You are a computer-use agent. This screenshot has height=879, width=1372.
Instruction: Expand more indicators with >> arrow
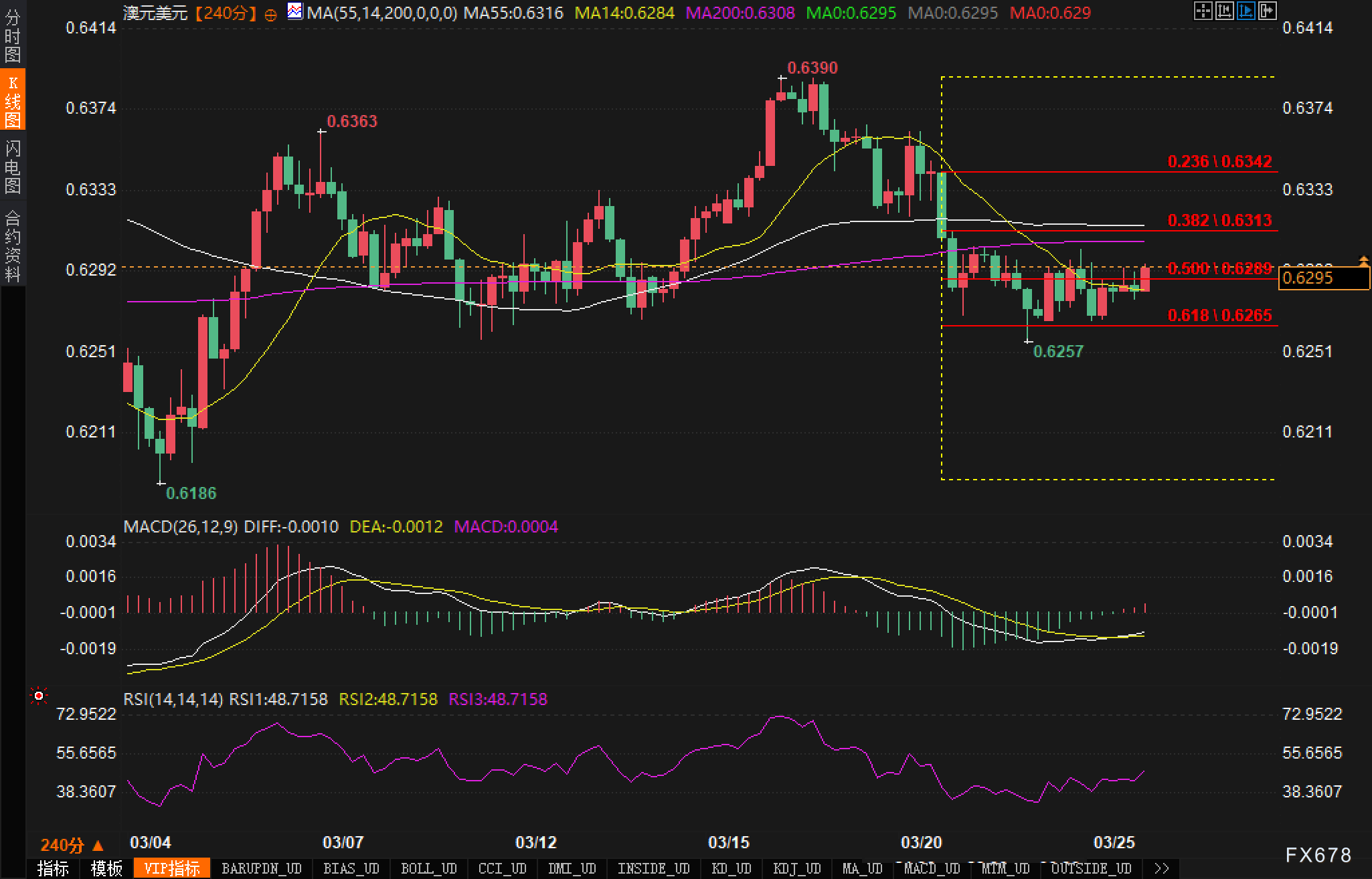(x=1162, y=868)
